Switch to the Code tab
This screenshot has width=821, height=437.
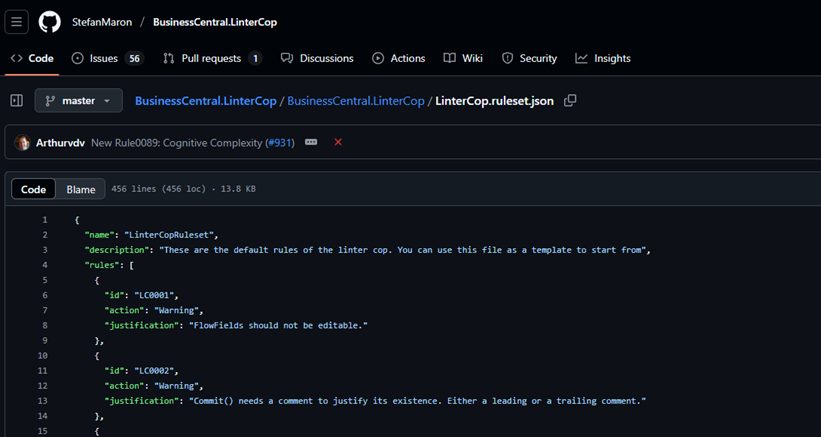[x=32, y=58]
